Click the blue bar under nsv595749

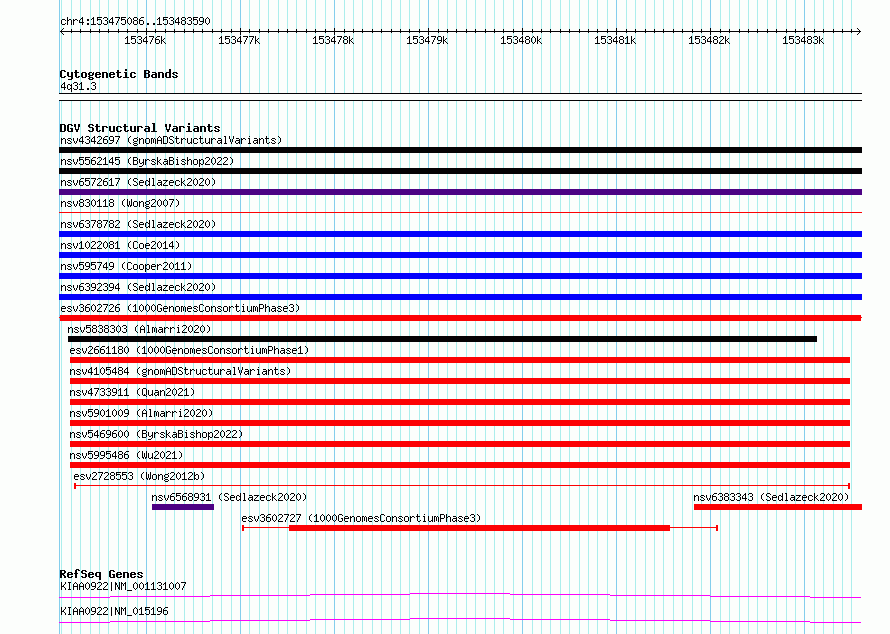click(x=460, y=276)
